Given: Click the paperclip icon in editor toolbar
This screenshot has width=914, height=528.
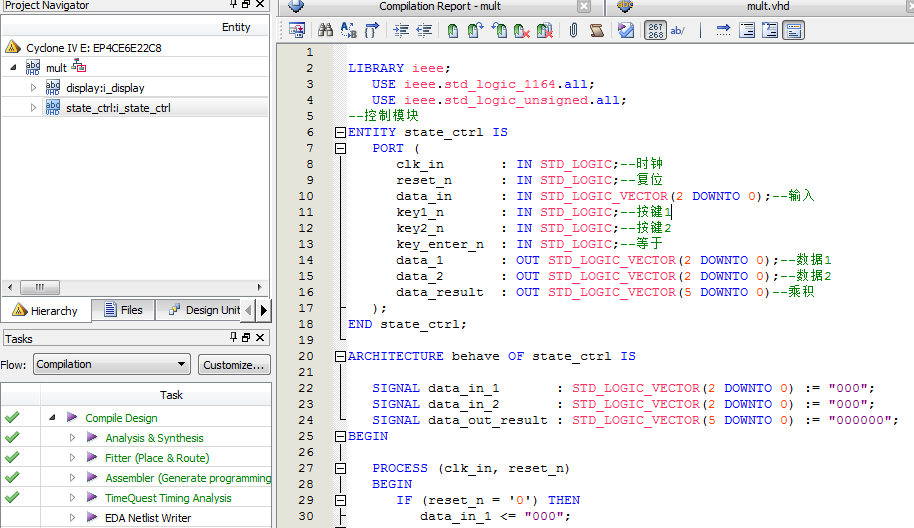Looking at the screenshot, I should pyautogui.click(x=573, y=31).
